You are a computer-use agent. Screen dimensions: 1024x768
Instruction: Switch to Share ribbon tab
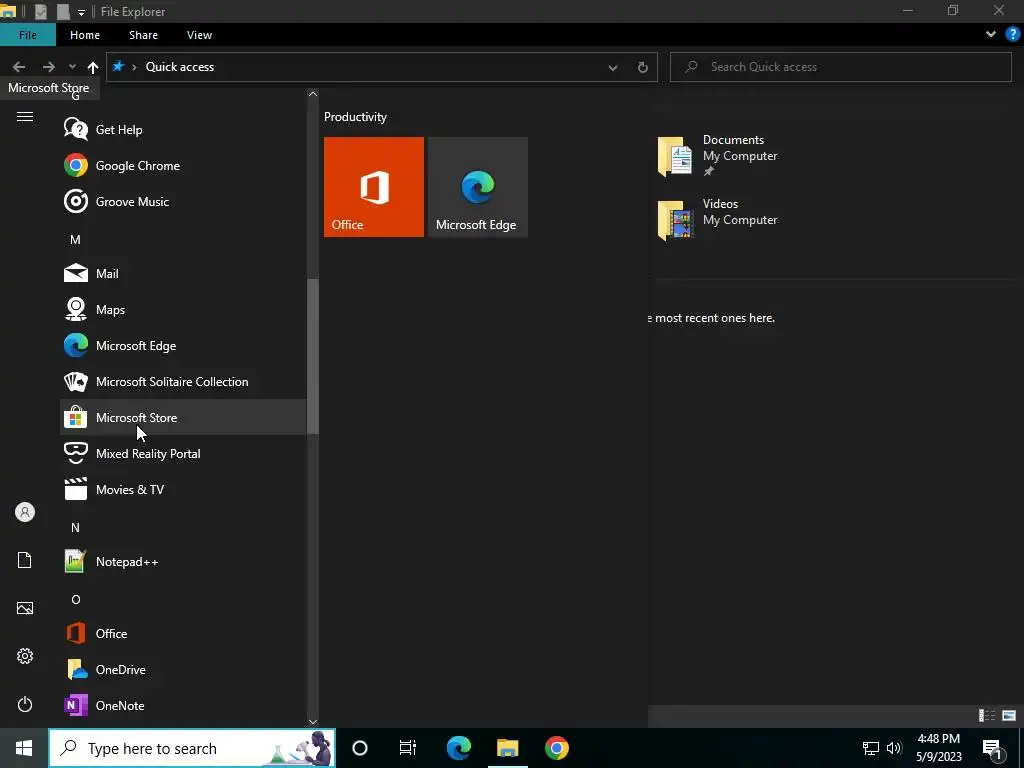[143, 35]
